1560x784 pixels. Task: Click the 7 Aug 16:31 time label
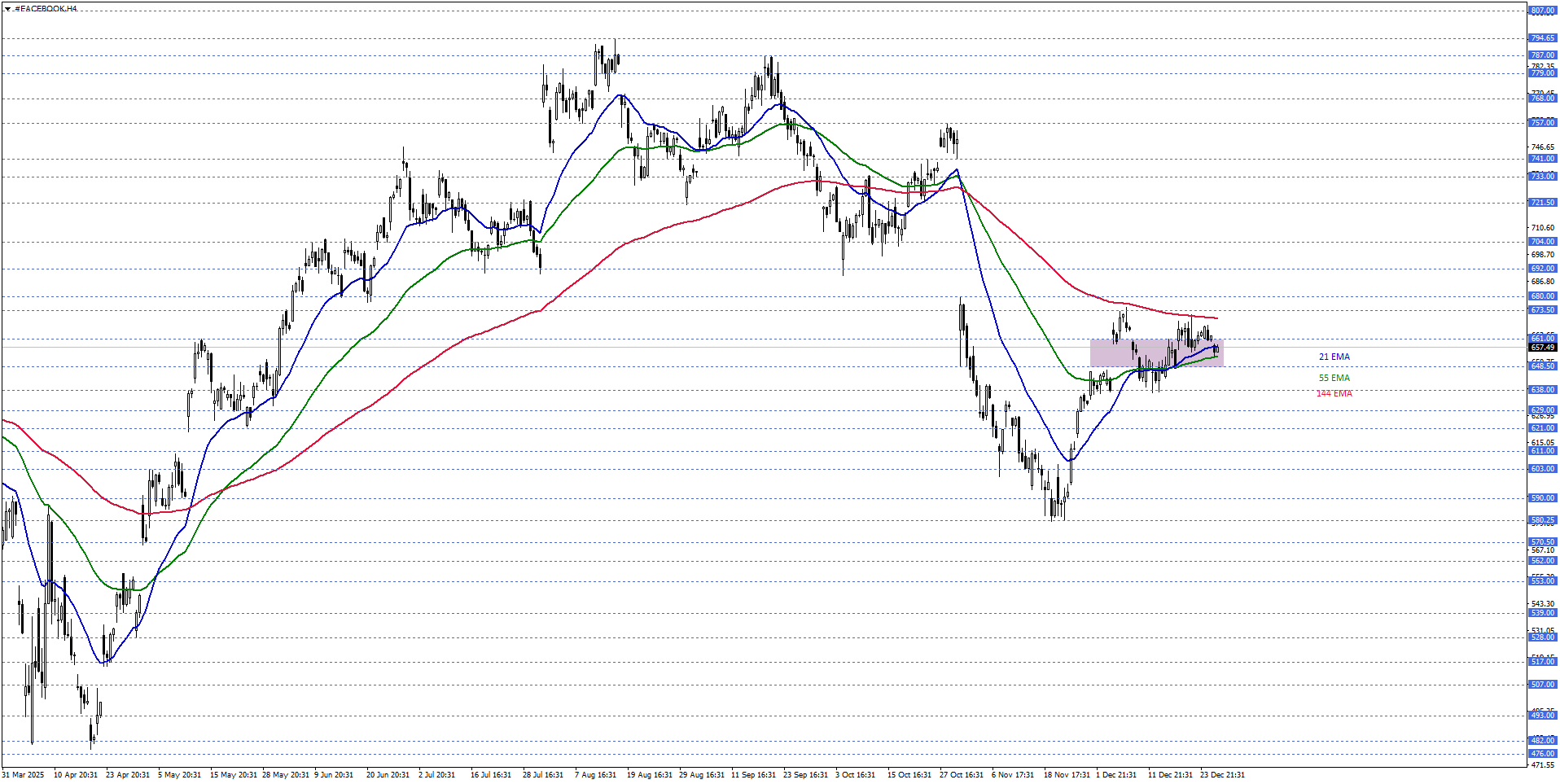[x=595, y=775]
